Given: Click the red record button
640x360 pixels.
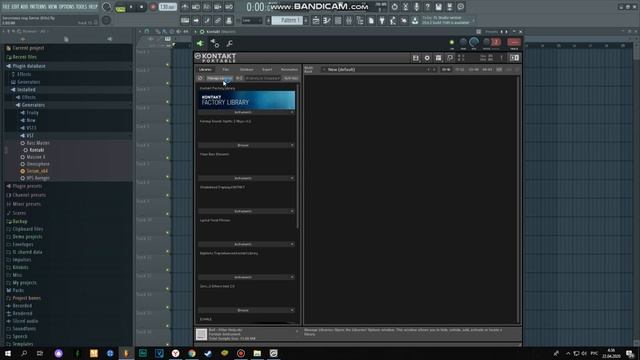Looking at the screenshot, I should pyautogui.click(x=153, y=7).
